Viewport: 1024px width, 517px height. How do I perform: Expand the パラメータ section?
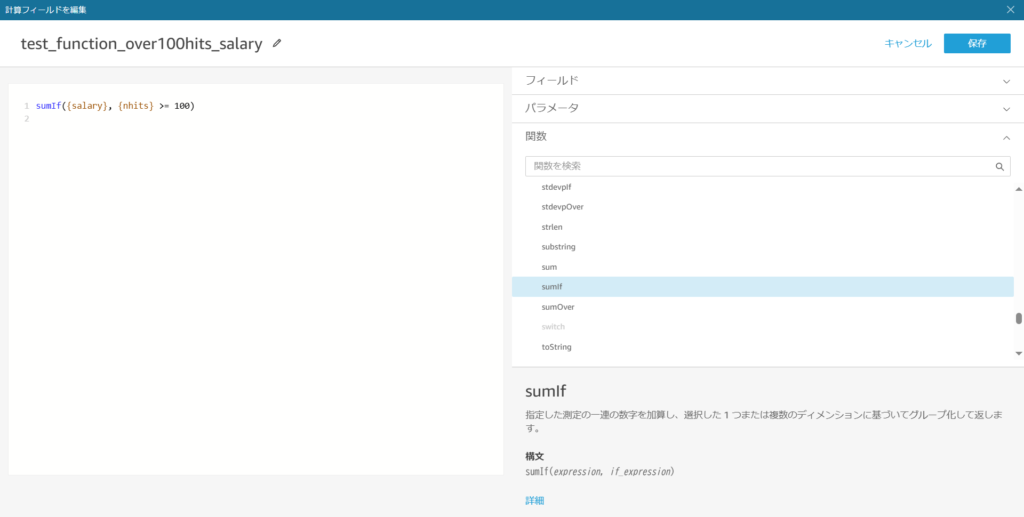tap(767, 108)
